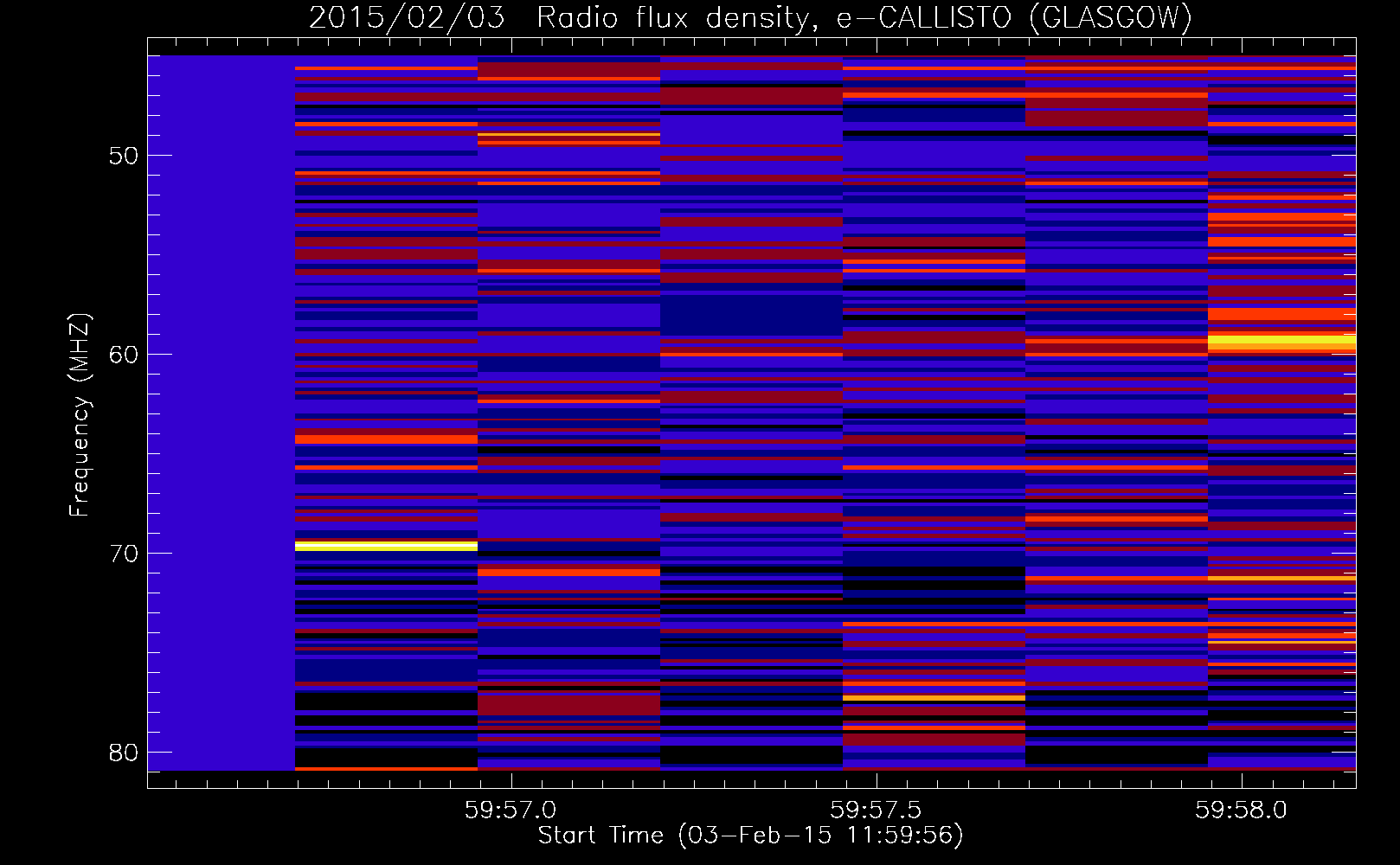Click the 'Frequency (MHZ)' axis label
This screenshot has height=865, width=1400.
click(80, 415)
